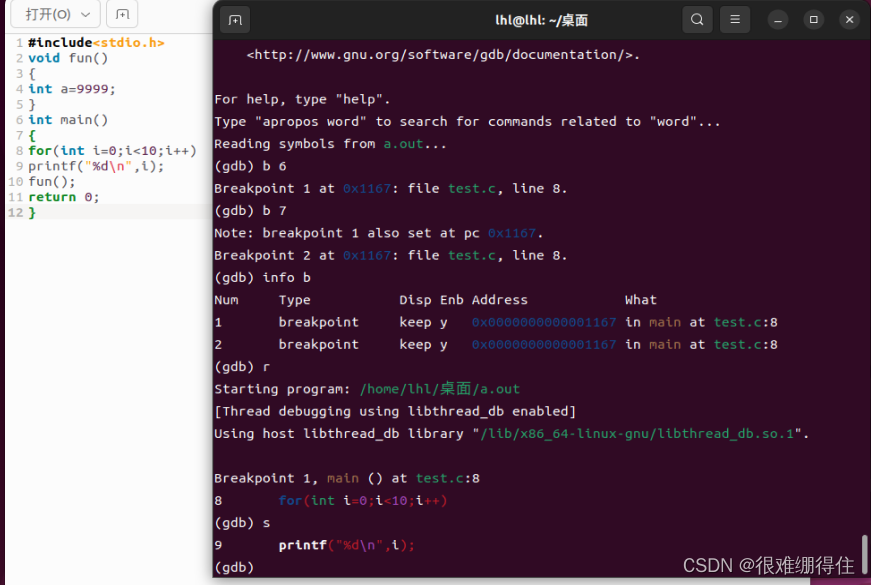This screenshot has width=871, height=585.
Task: Close the terminal window
Action: coord(849,20)
